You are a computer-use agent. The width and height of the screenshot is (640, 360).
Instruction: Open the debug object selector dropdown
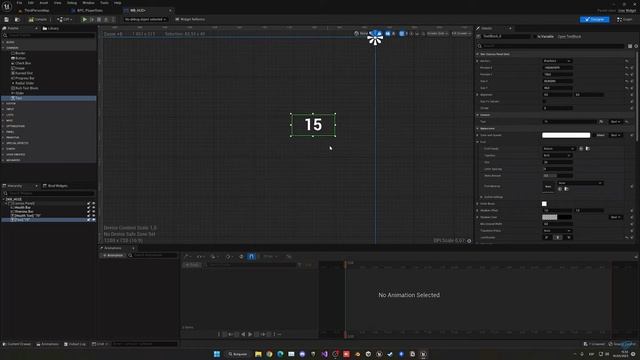[145, 20]
